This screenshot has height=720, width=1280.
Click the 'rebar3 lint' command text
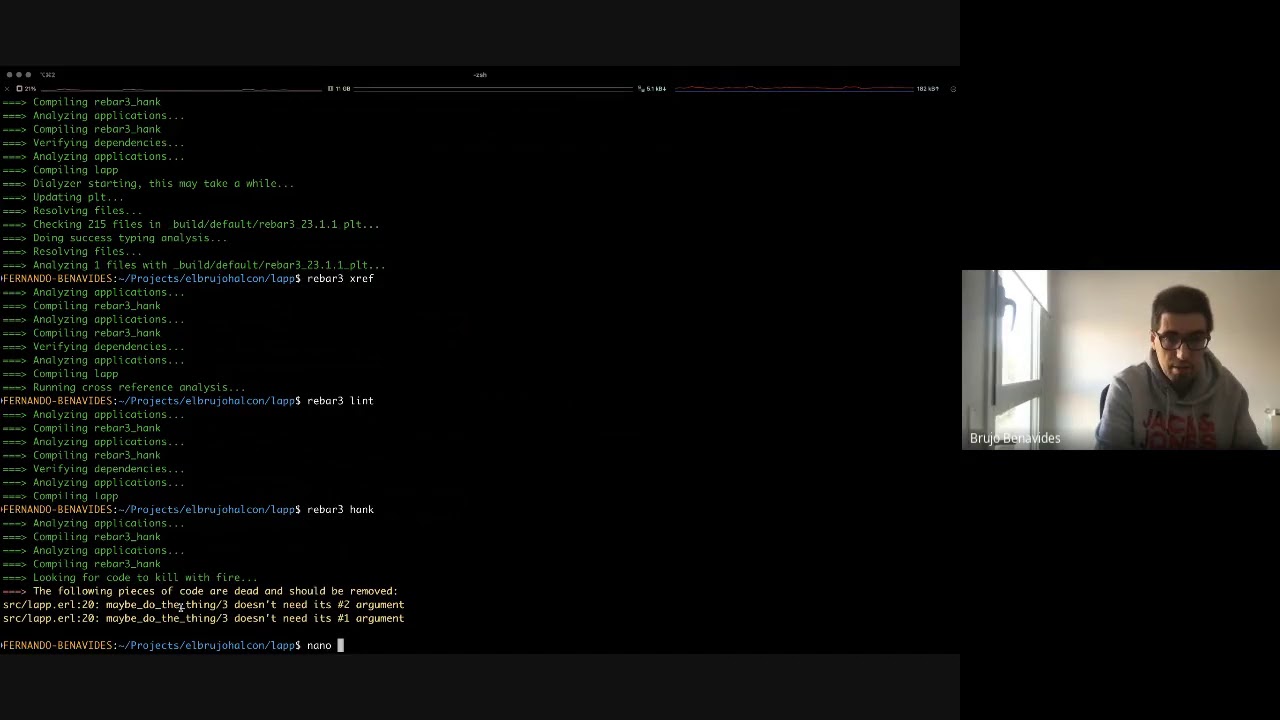coord(340,401)
